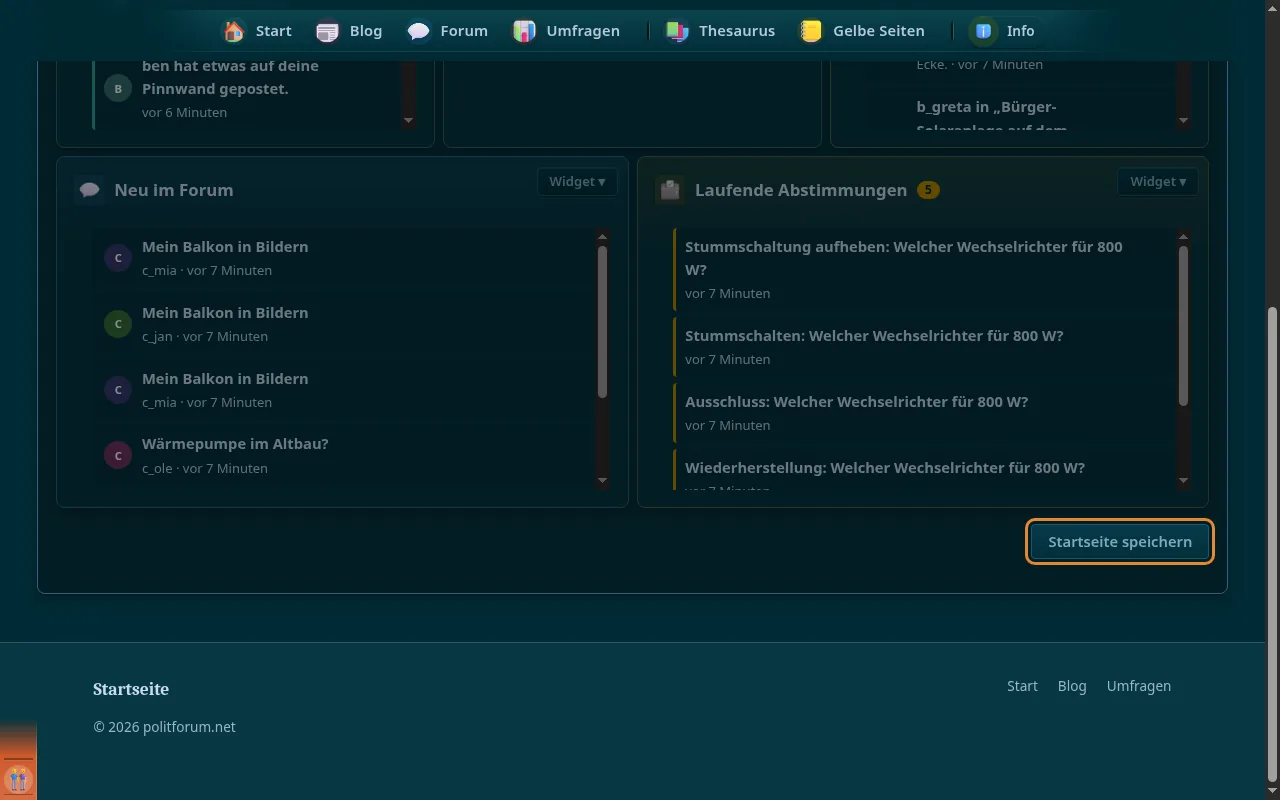Open Thesaurus from the top navigation
This screenshot has width=1280, height=800.
tap(720, 31)
